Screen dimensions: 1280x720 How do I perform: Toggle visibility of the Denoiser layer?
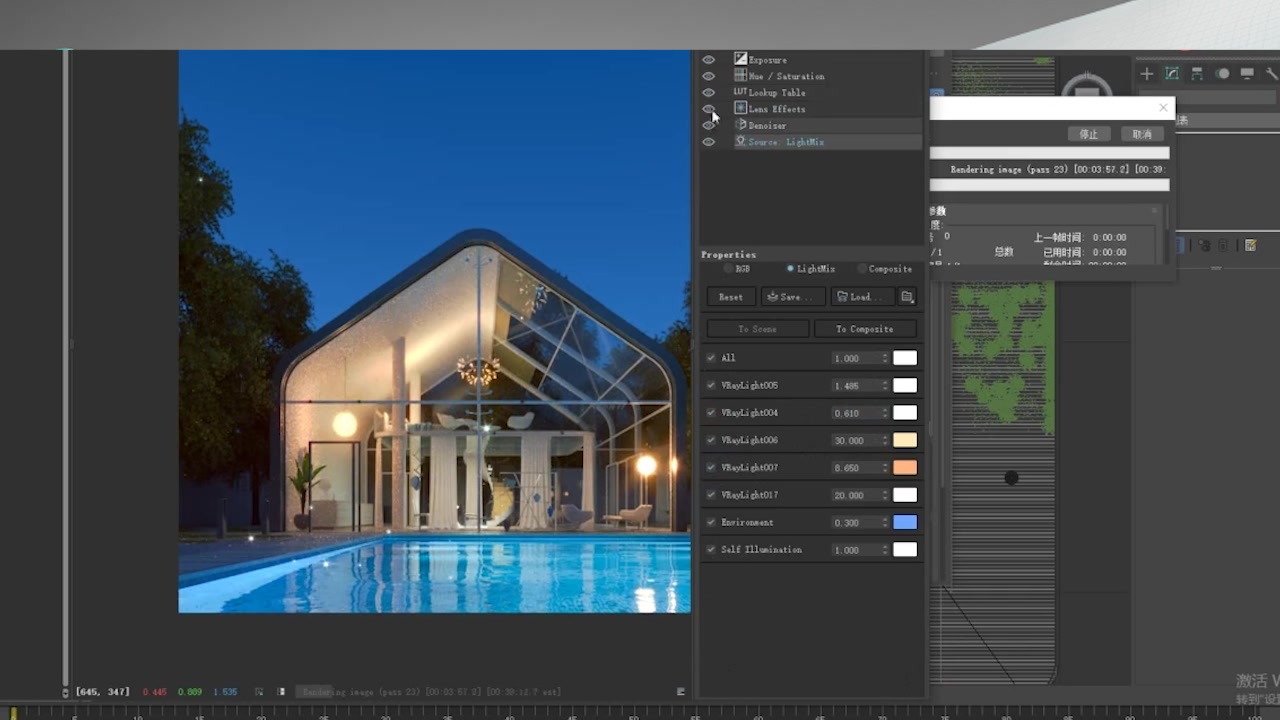point(708,125)
